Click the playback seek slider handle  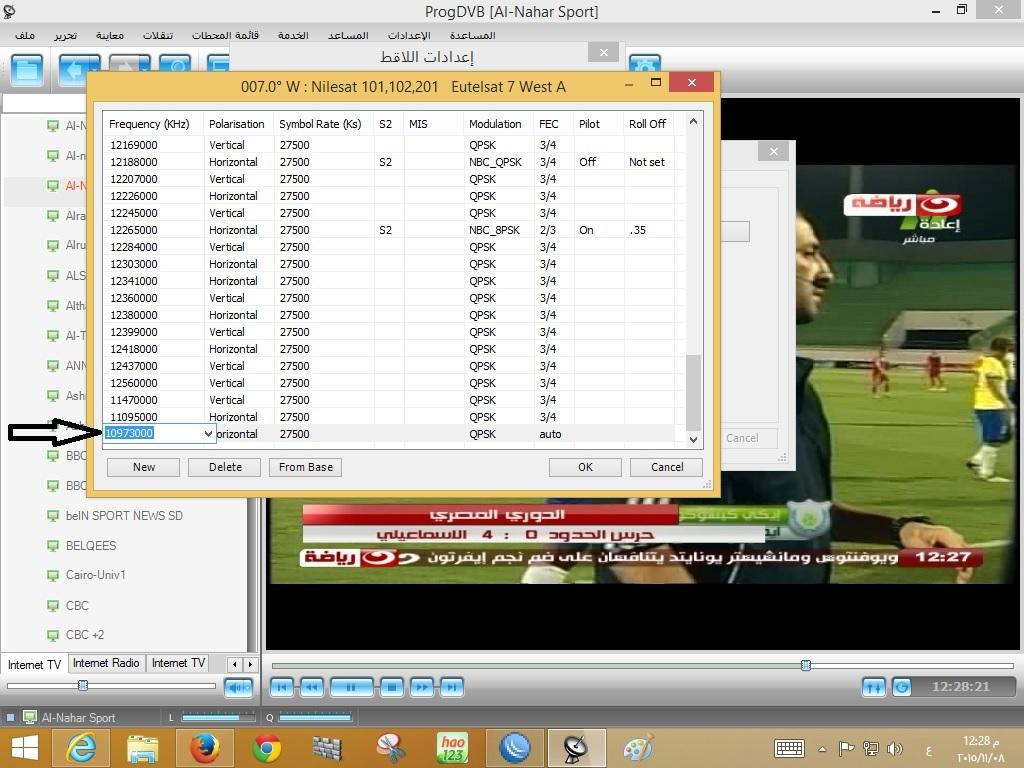pyautogui.click(x=806, y=665)
